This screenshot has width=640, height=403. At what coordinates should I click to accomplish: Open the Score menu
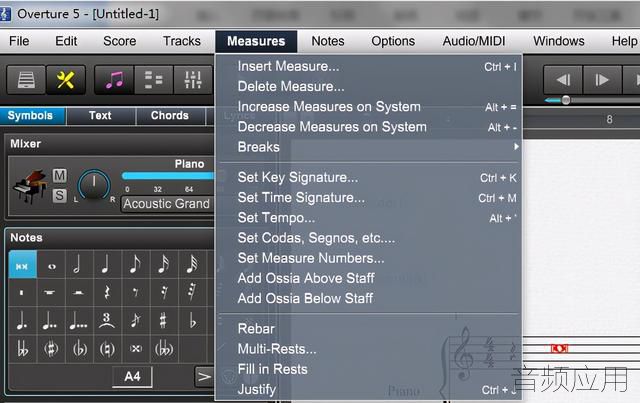(x=120, y=41)
